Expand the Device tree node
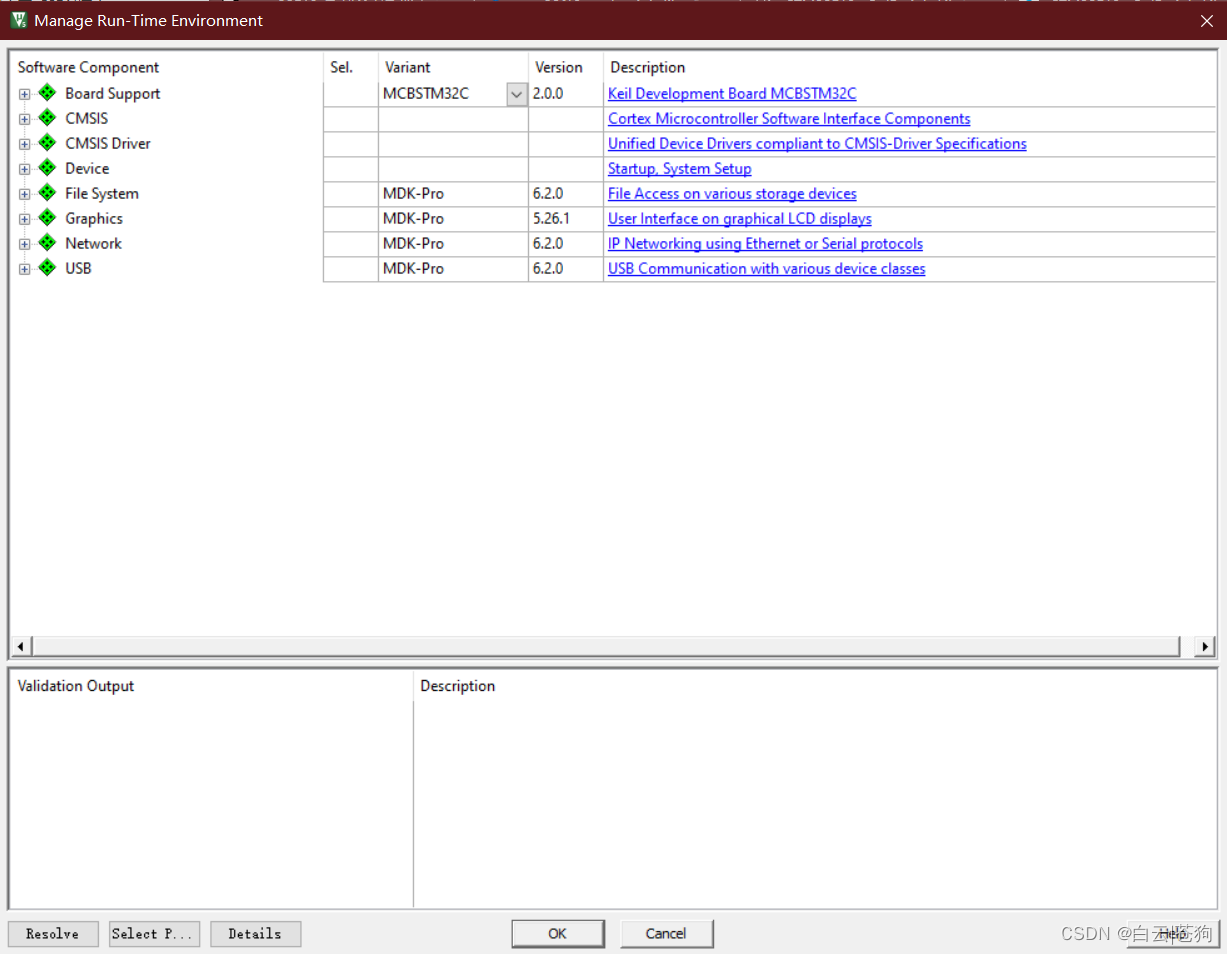Image resolution: width=1227 pixels, height=954 pixels. click(24, 169)
